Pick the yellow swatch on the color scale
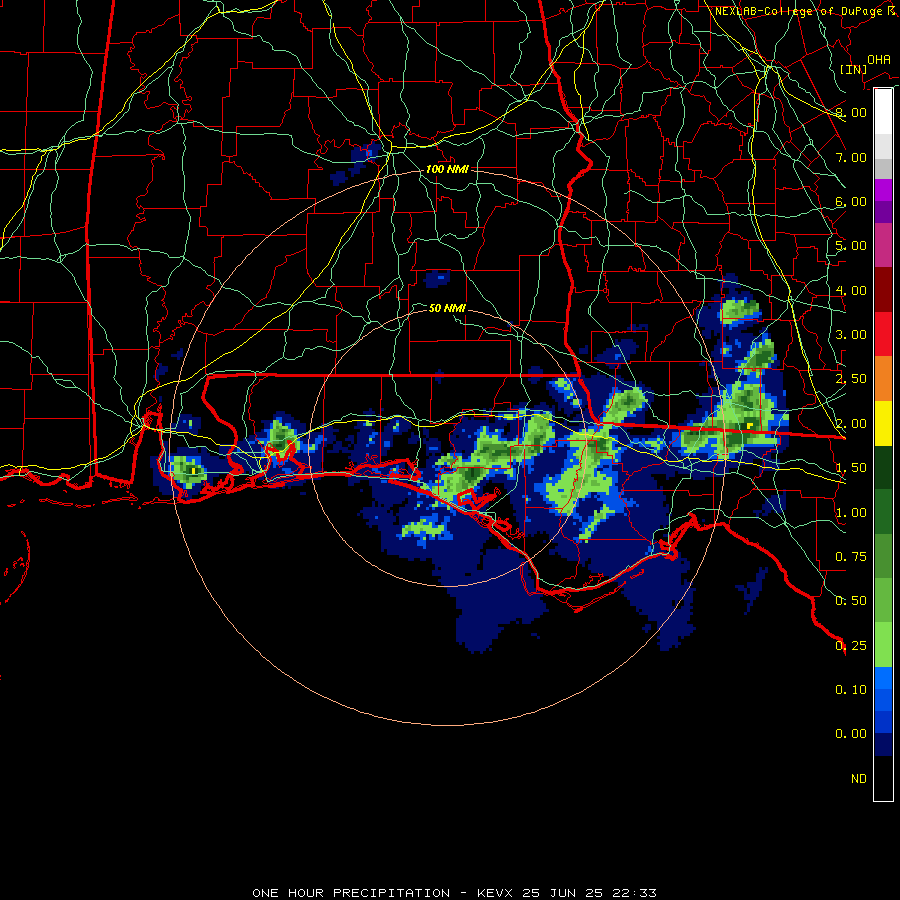Image resolution: width=900 pixels, height=900 pixels. tap(883, 423)
